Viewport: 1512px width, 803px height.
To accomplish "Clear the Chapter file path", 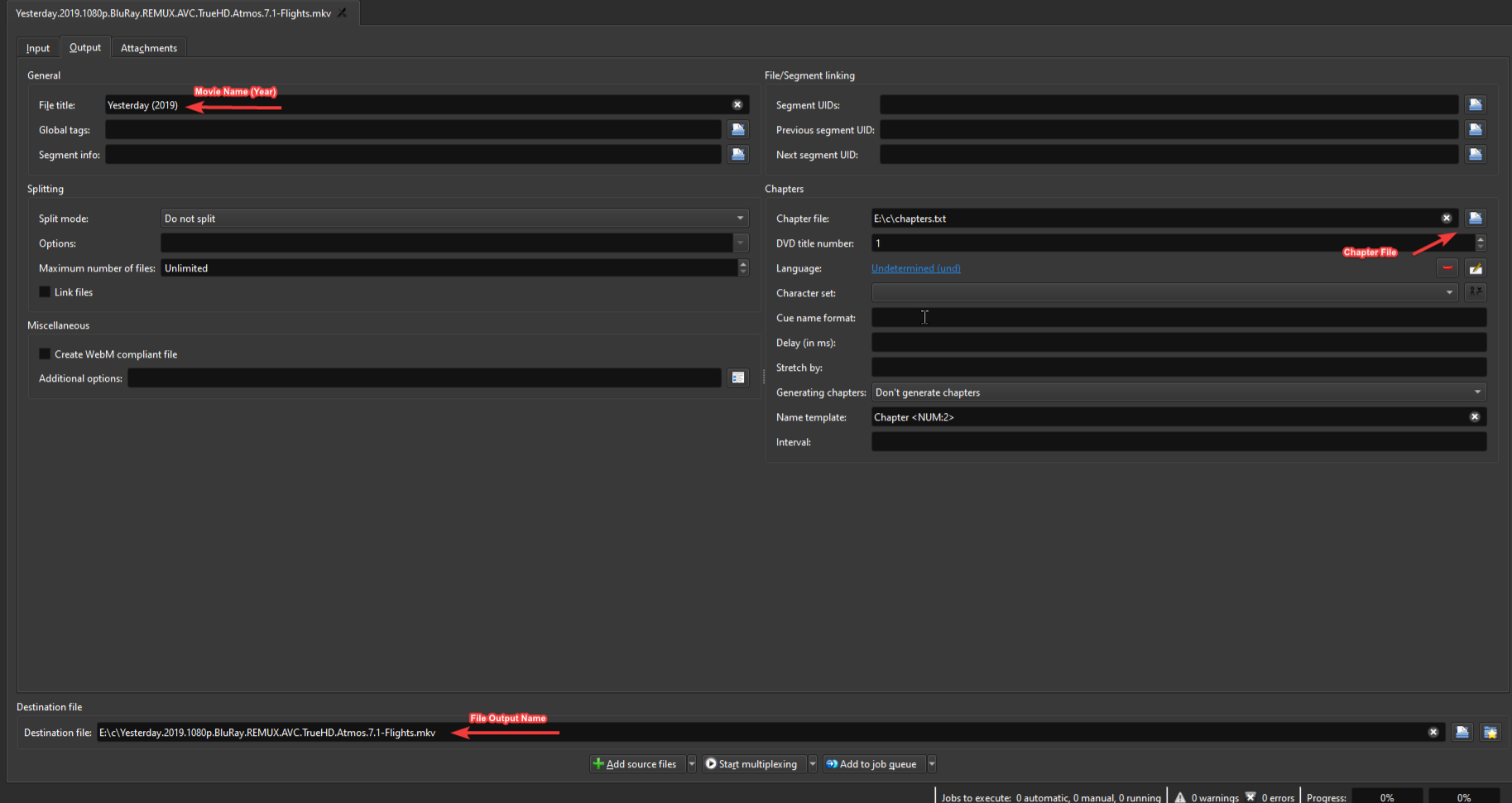I will coord(1447,219).
